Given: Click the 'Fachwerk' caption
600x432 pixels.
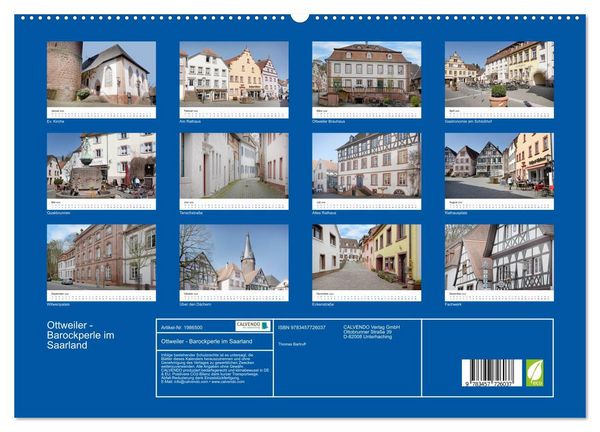Looking at the screenshot, I should click(x=453, y=305).
